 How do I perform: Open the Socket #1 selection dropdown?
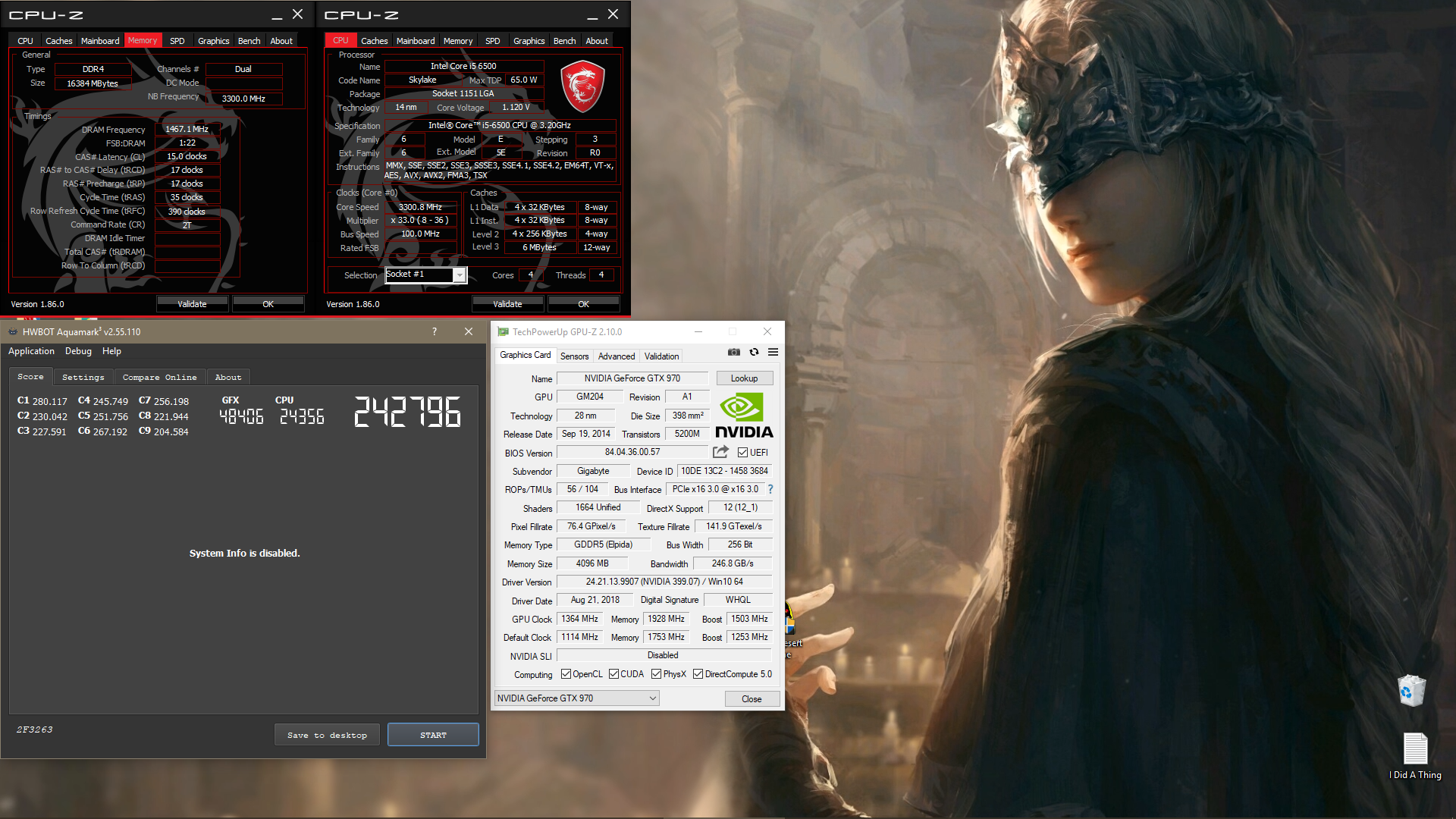[x=425, y=275]
